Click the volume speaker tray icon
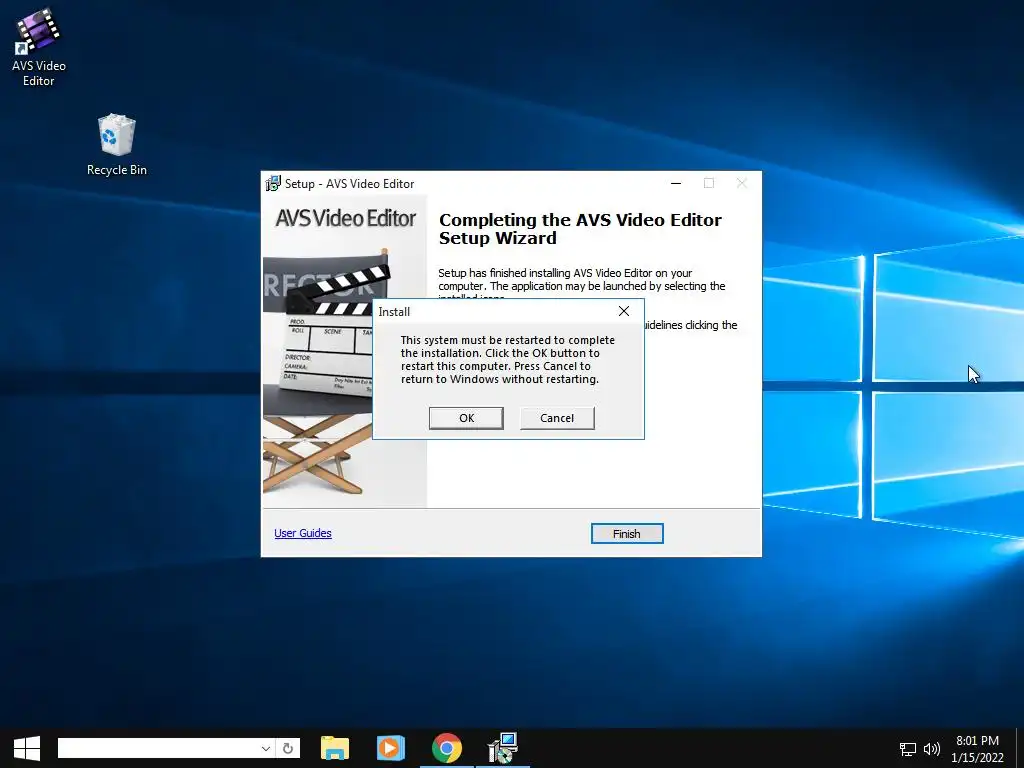The height and width of the screenshot is (768, 1024). [x=932, y=749]
